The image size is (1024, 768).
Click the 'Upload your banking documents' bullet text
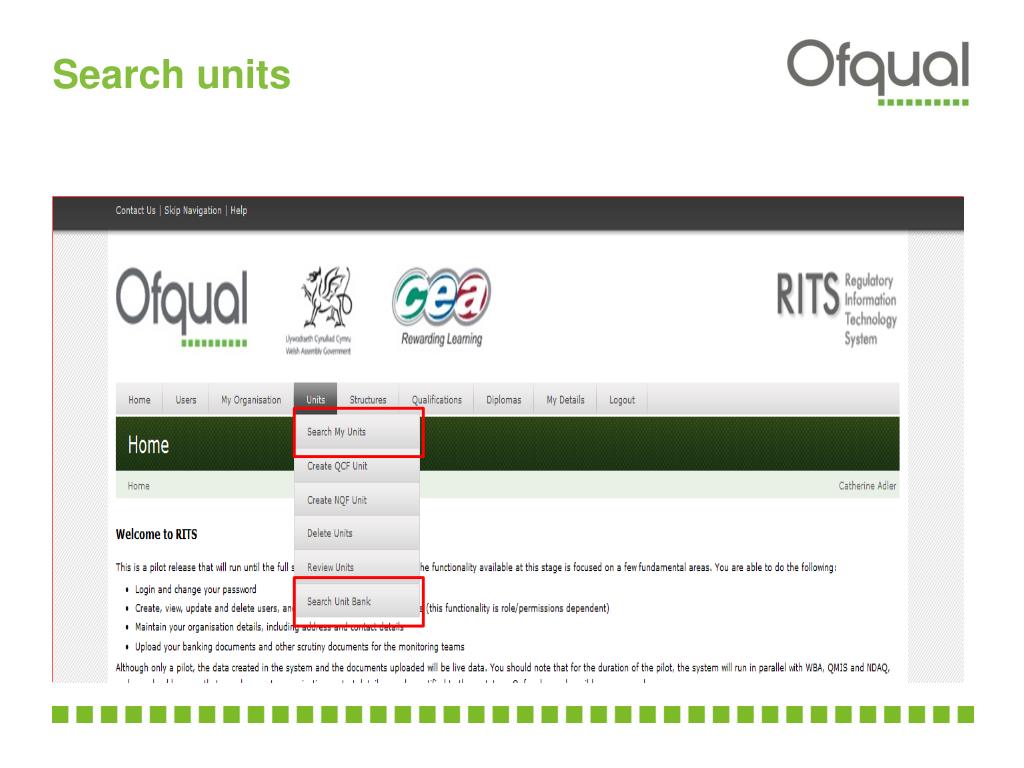pyautogui.click(x=299, y=647)
